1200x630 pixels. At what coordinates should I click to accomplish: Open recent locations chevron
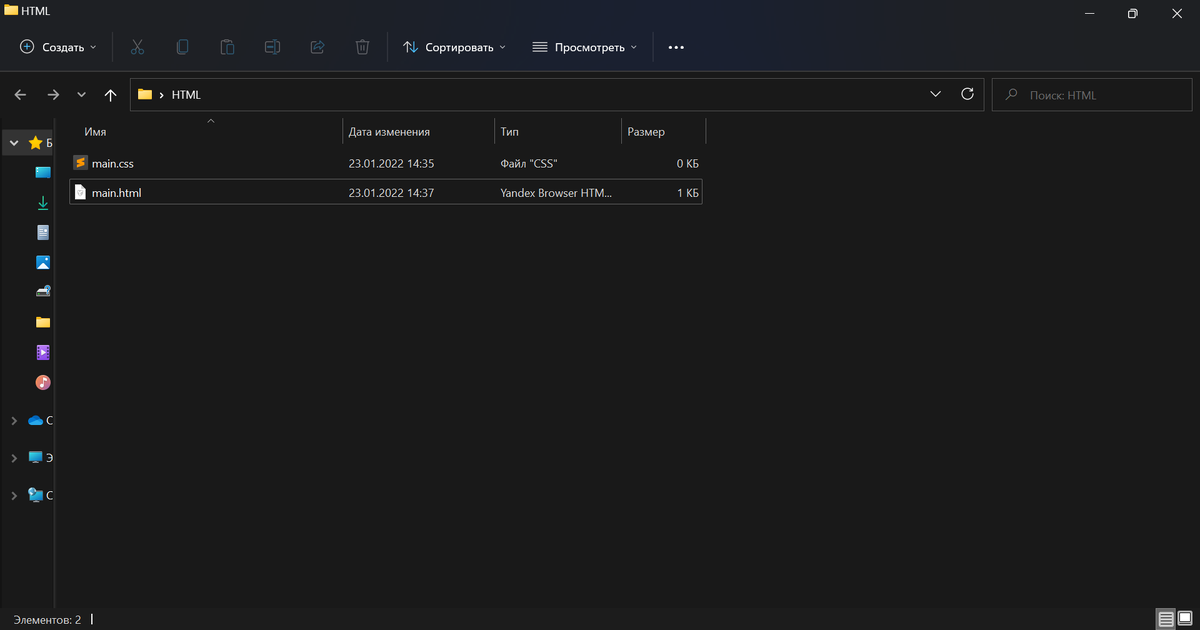81,95
